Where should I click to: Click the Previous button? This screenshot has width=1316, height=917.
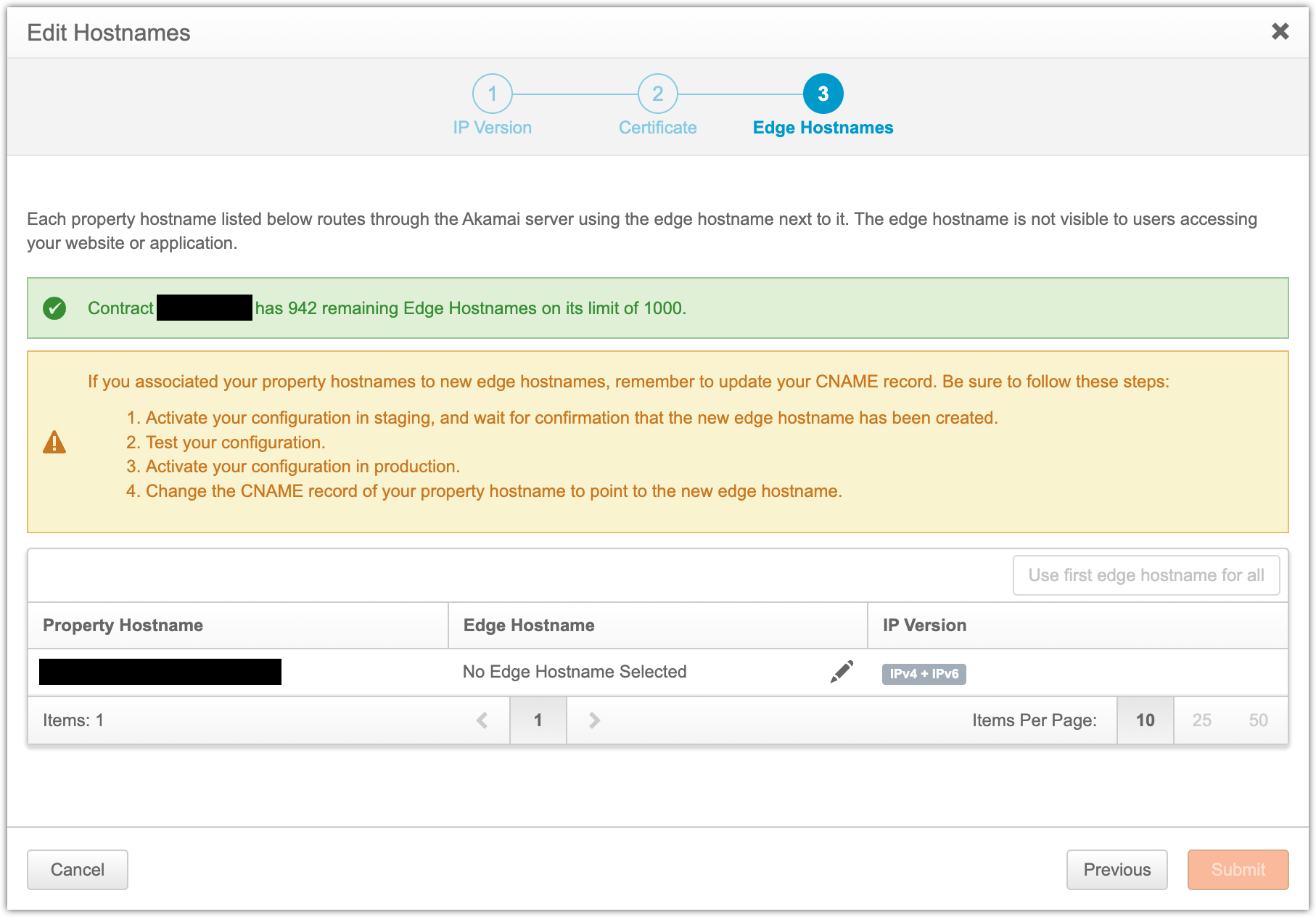(x=1116, y=870)
